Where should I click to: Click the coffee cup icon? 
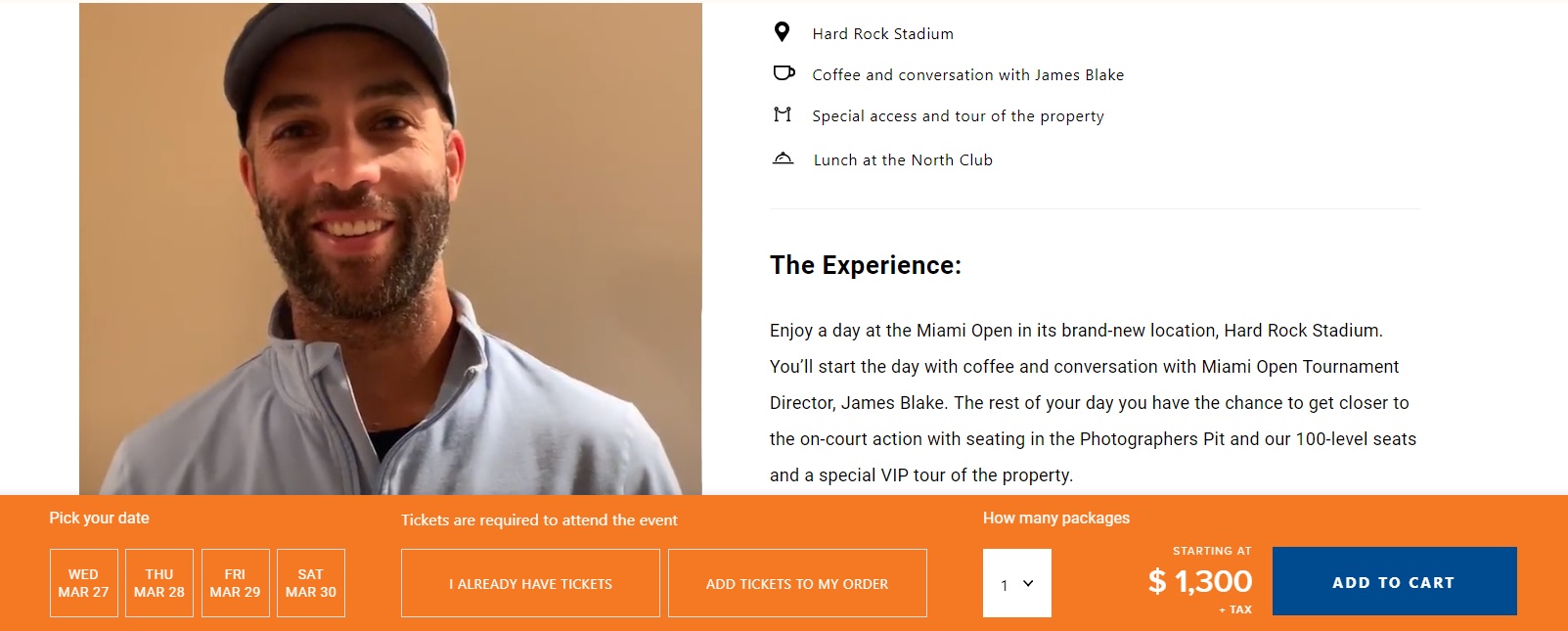[x=784, y=73]
